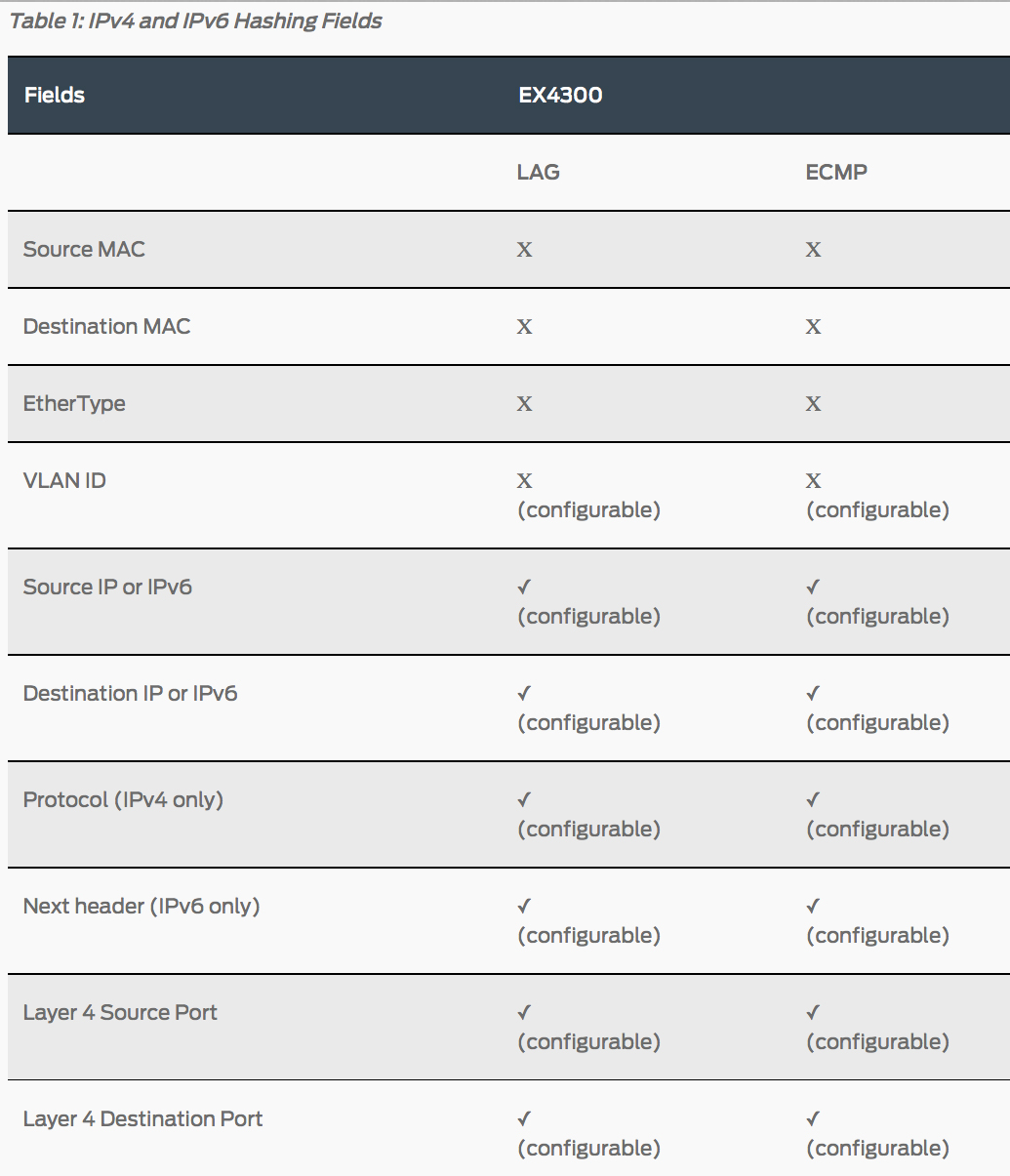
Task: Click the checkmark for Source IP LAG
Action: pyautogui.click(x=524, y=587)
